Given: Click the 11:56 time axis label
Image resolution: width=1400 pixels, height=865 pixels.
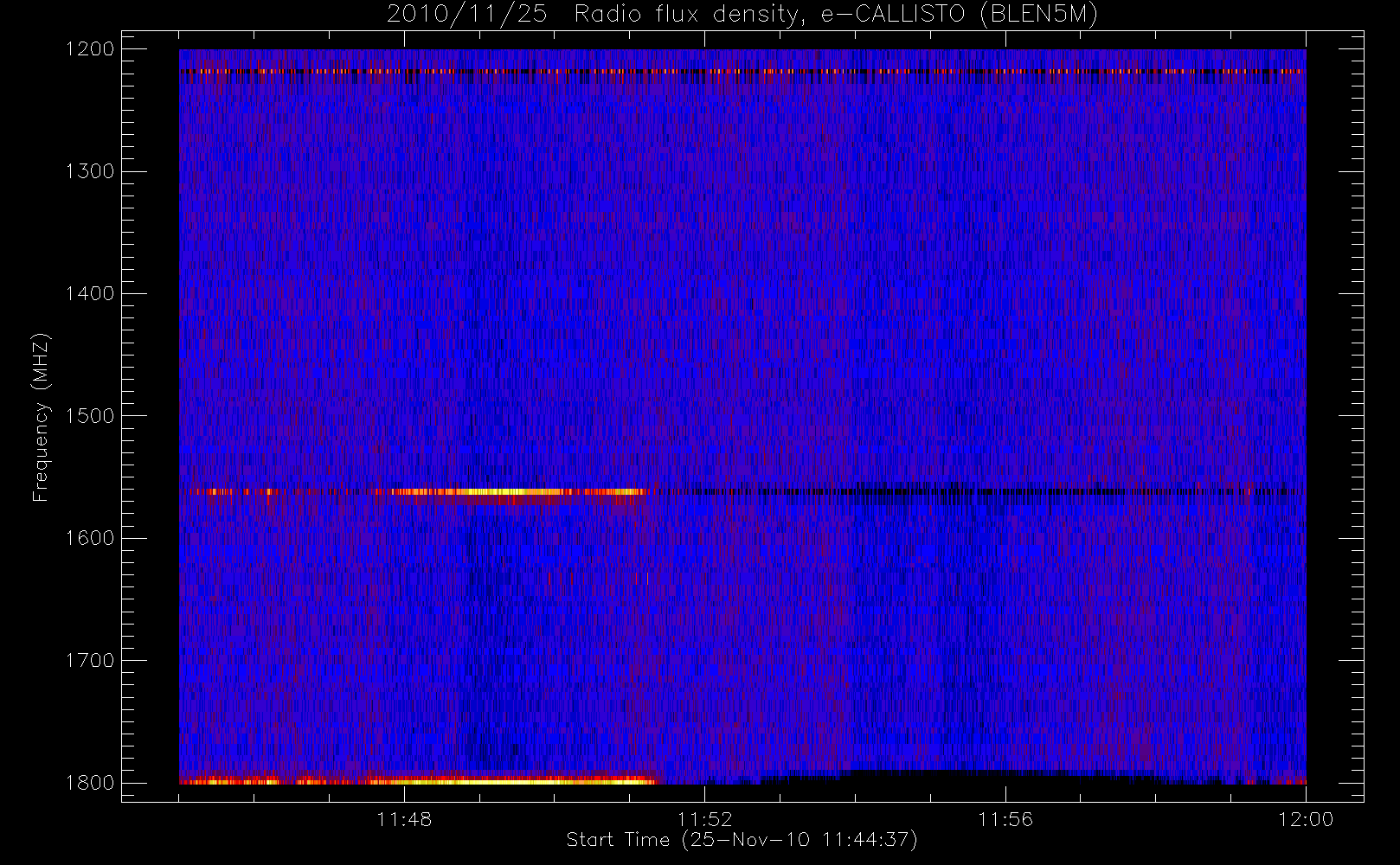Looking at the screenshot, I should click(1005, 819).
